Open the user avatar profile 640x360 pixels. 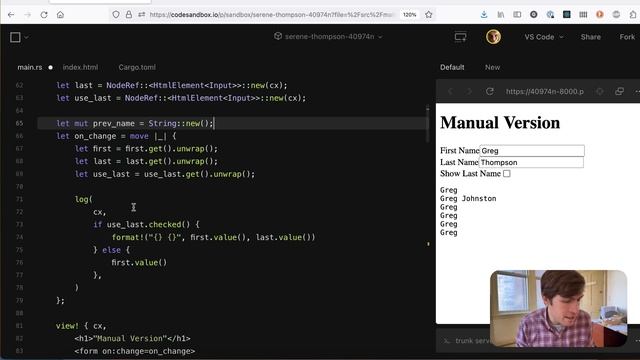pyautogui.click(x=493, y=37)
